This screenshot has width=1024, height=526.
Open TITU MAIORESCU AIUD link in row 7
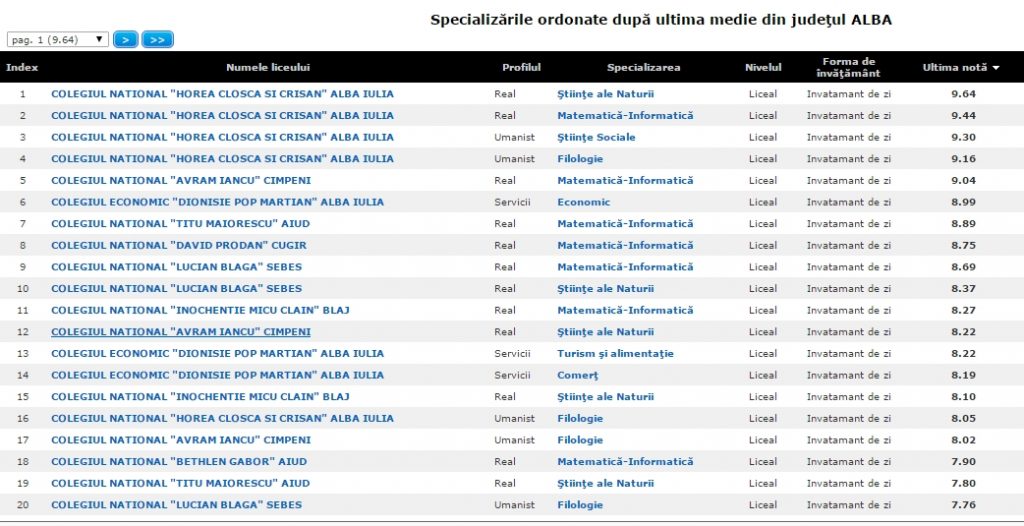click(x=180, y=224)
